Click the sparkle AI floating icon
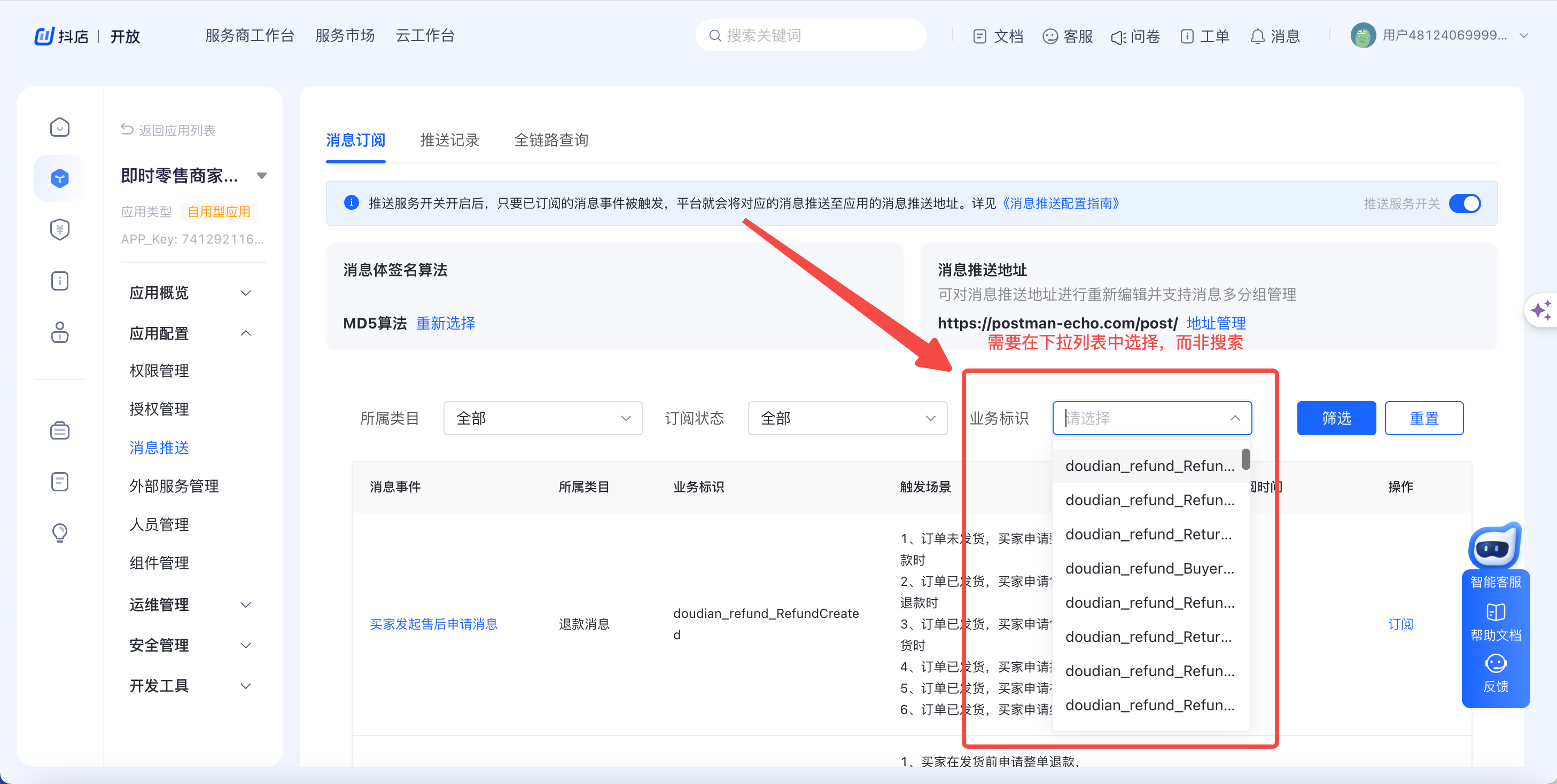This screenshot has height=784, width=1557. 1542,310
